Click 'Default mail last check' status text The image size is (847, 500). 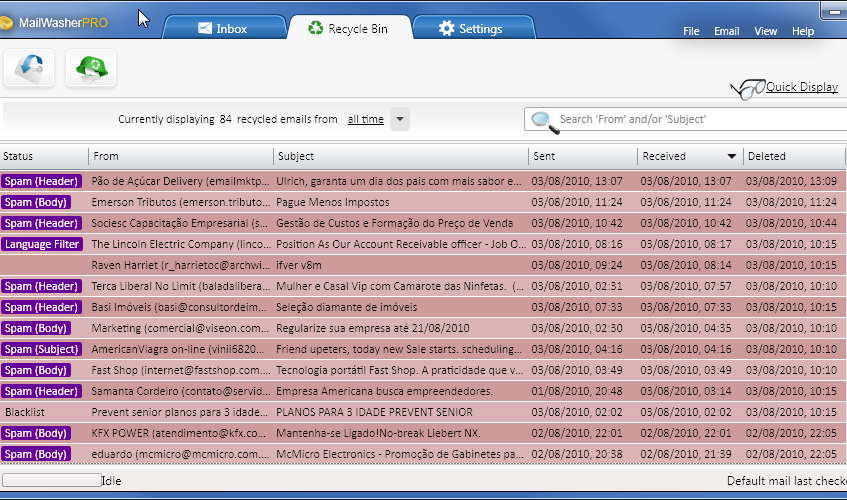coord(786,481)
